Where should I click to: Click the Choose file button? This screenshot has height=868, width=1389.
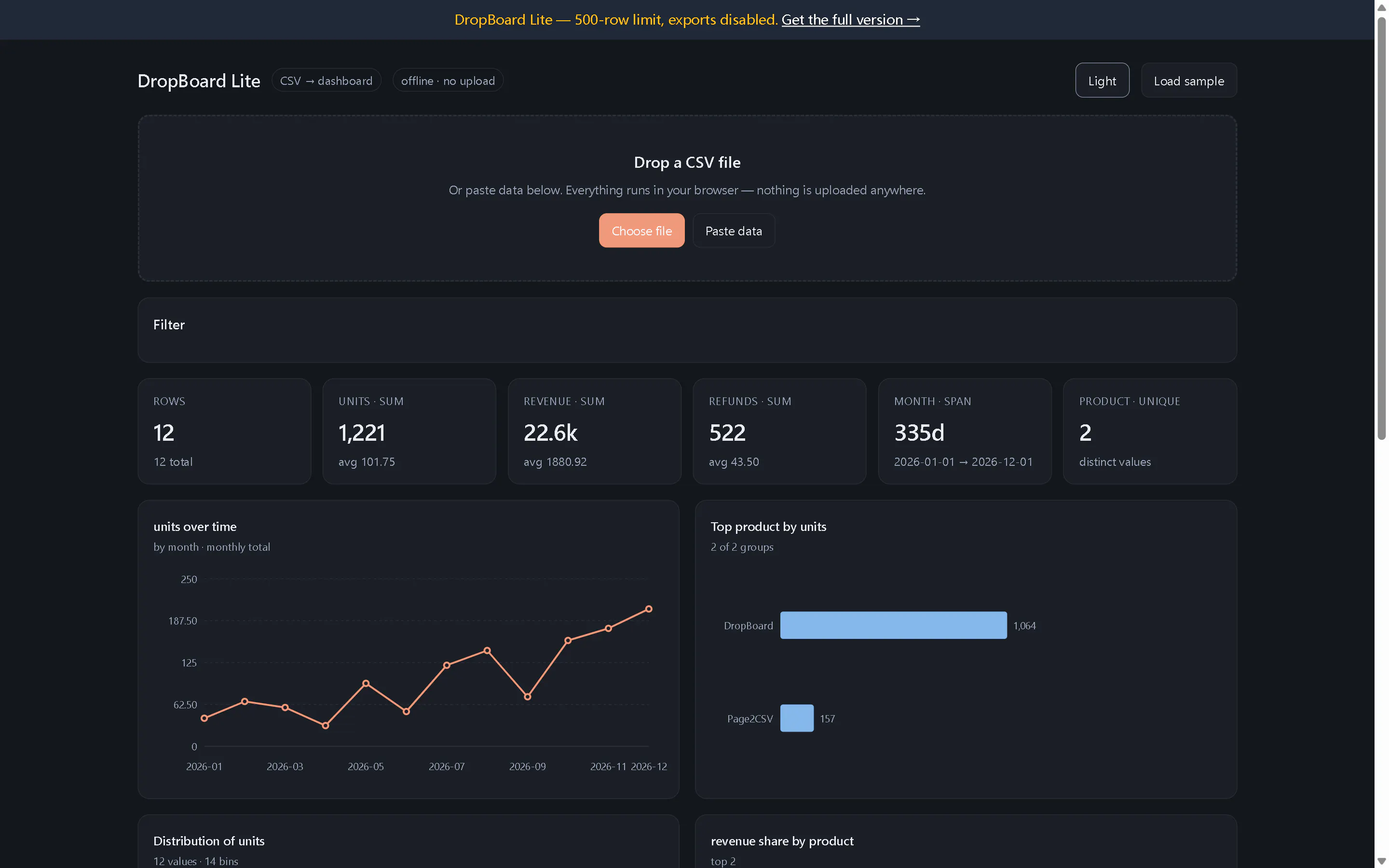pyautogui.click(x=642, y=231)
